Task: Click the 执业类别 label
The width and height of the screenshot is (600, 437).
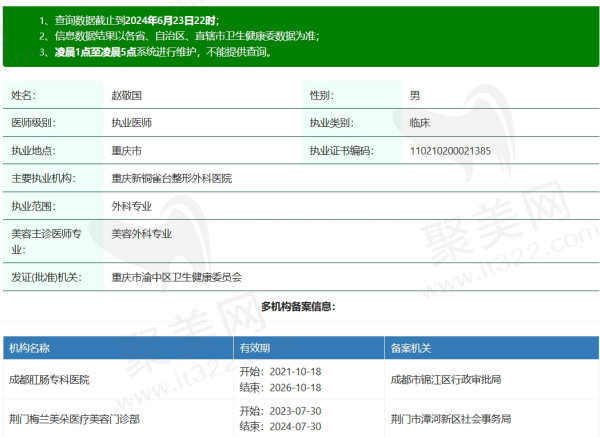Action: click(x=332, y=123)
